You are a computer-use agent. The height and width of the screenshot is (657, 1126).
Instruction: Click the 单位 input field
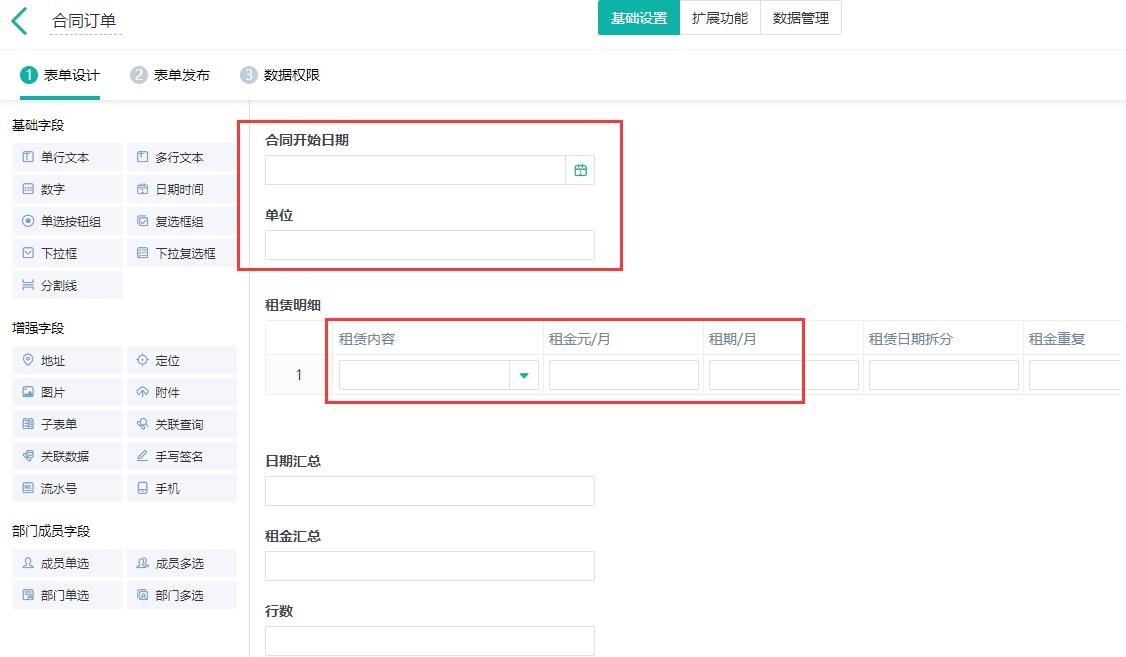point(429,245)
